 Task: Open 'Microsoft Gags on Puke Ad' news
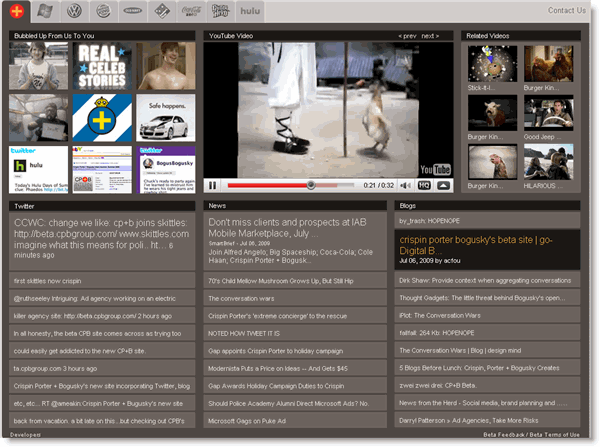tap(295, 421)
